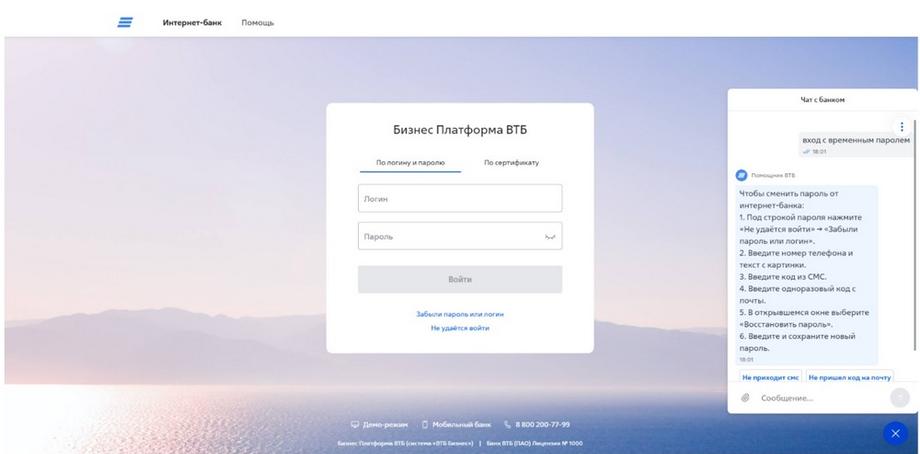Screen dimensions: 920x454
Task: Focus the Логин input field
Action: pos(460,198)
